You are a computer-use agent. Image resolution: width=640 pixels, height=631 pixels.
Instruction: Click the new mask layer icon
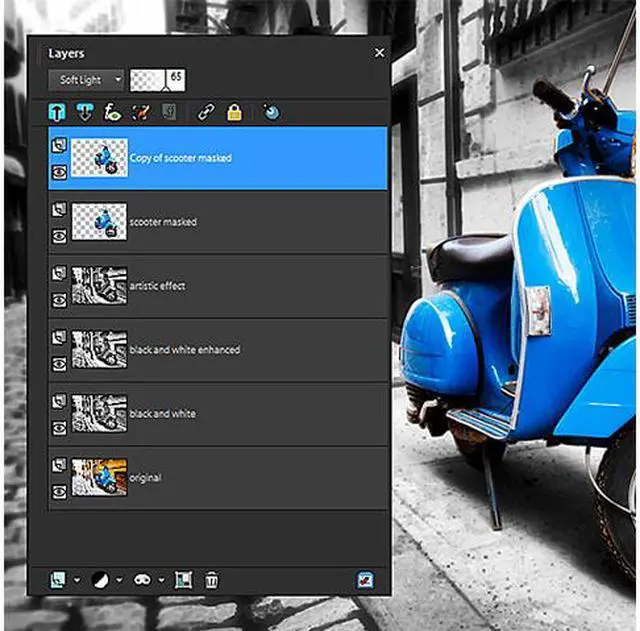pos(143,579)
